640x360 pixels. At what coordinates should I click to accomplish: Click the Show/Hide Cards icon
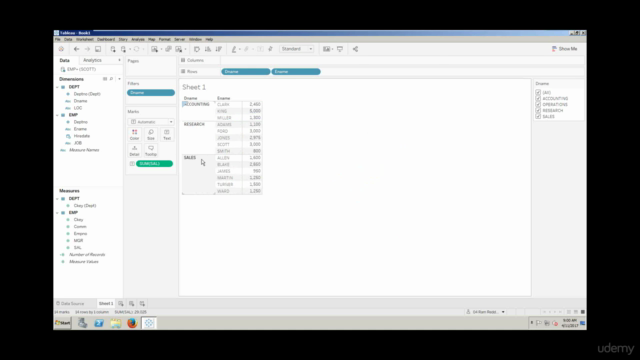pyautogui.click(x=327, y=49)
